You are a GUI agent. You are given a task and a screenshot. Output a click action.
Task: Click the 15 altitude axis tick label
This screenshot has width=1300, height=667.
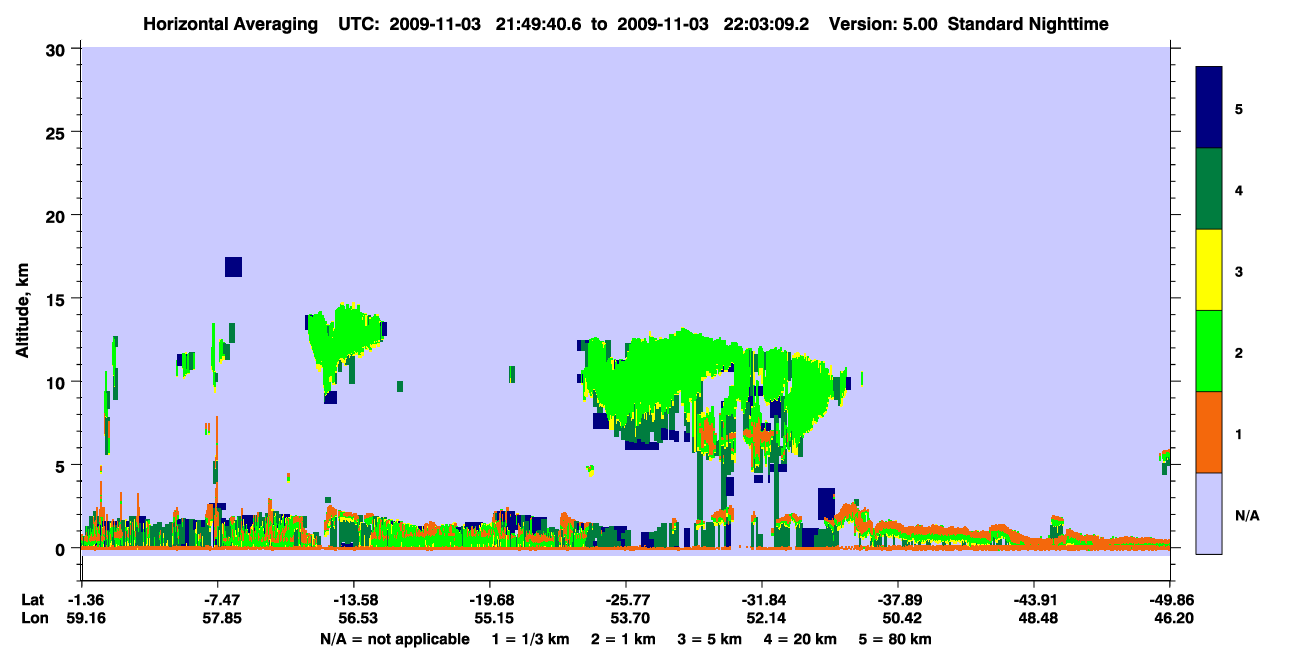pyautogui.click(x=57, y=299)
